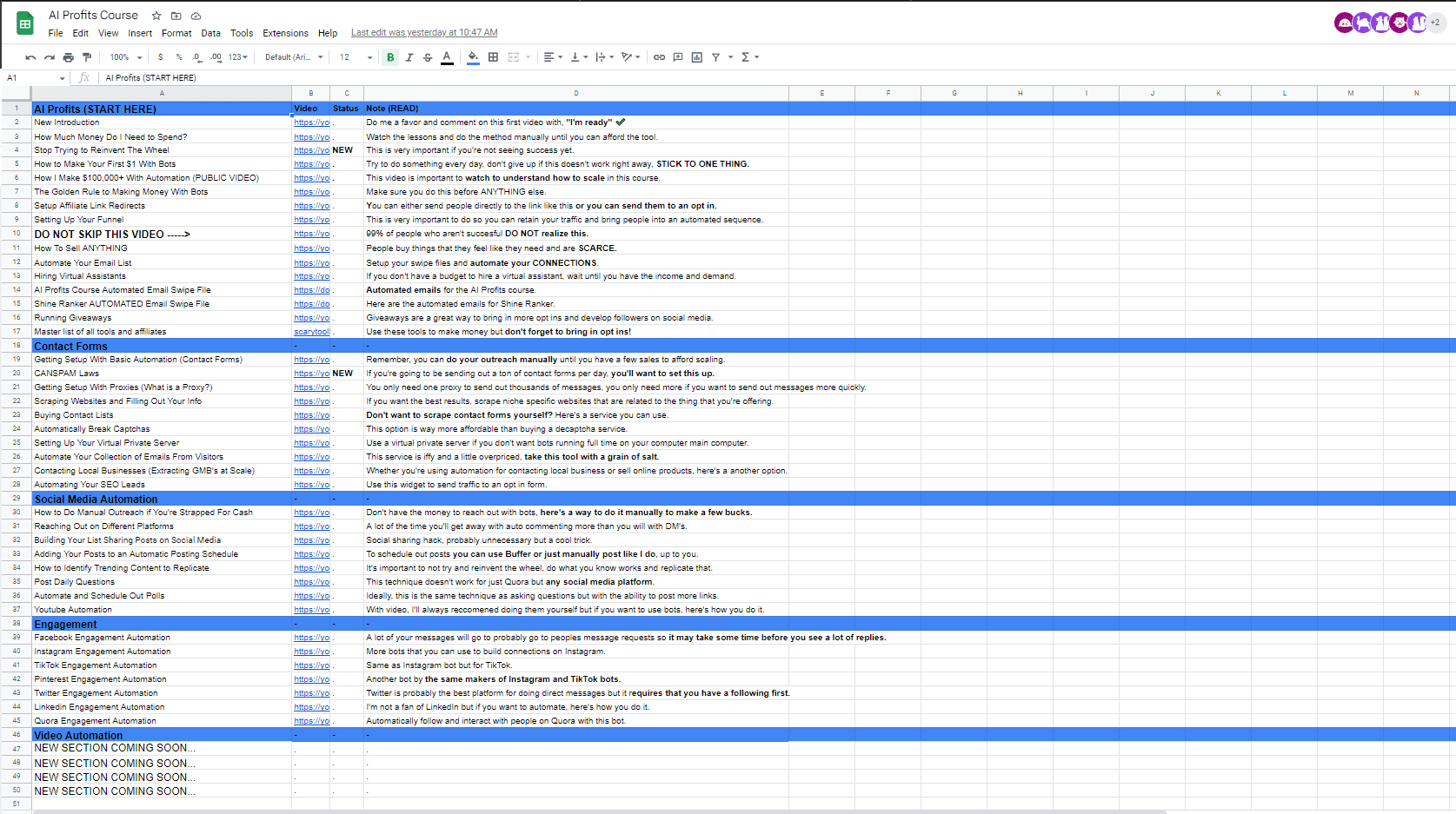
Task: Open the Format menu
Action: tap(176, 33)
